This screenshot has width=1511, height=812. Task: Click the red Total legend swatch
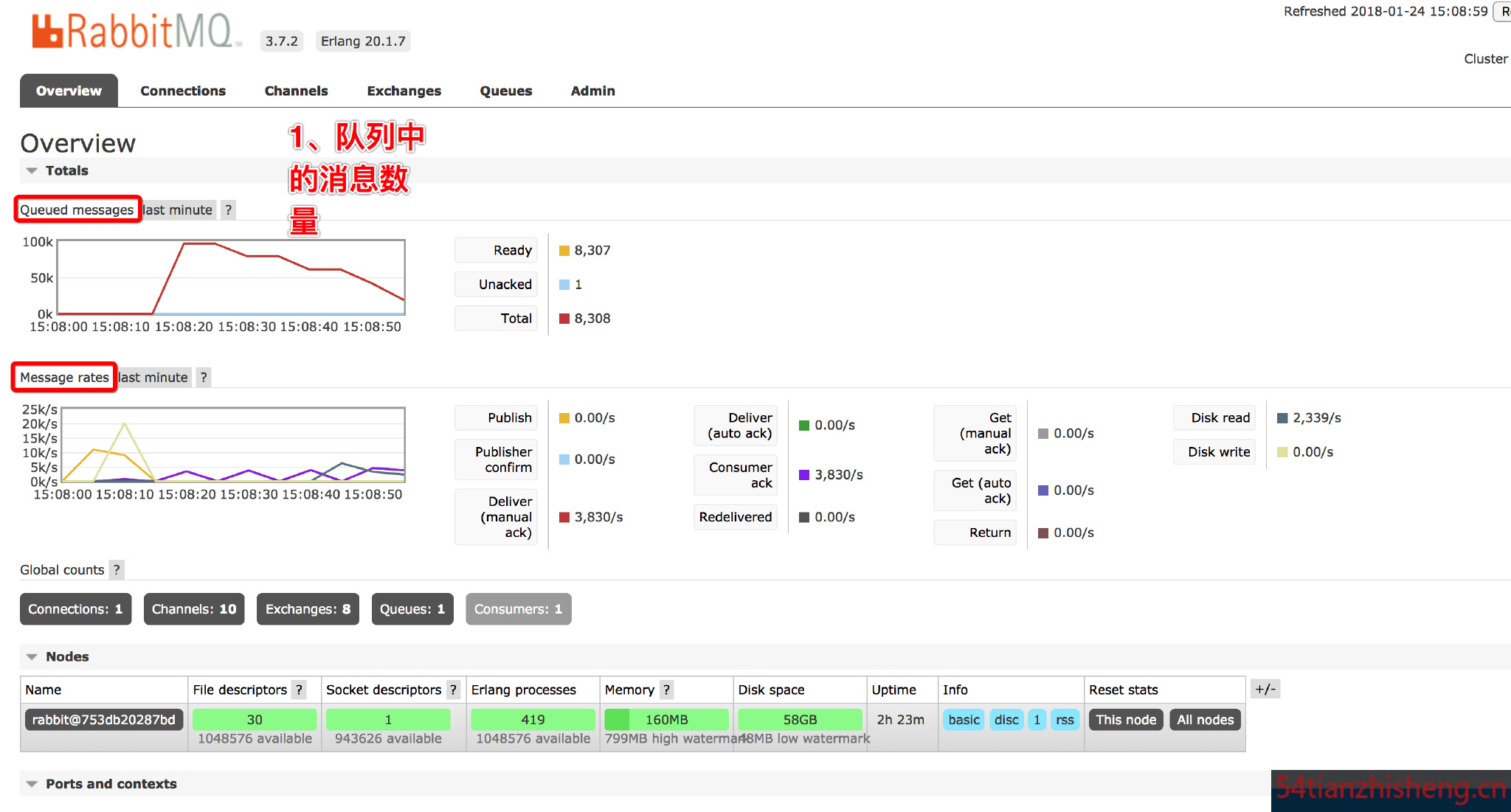pos(564,319)
